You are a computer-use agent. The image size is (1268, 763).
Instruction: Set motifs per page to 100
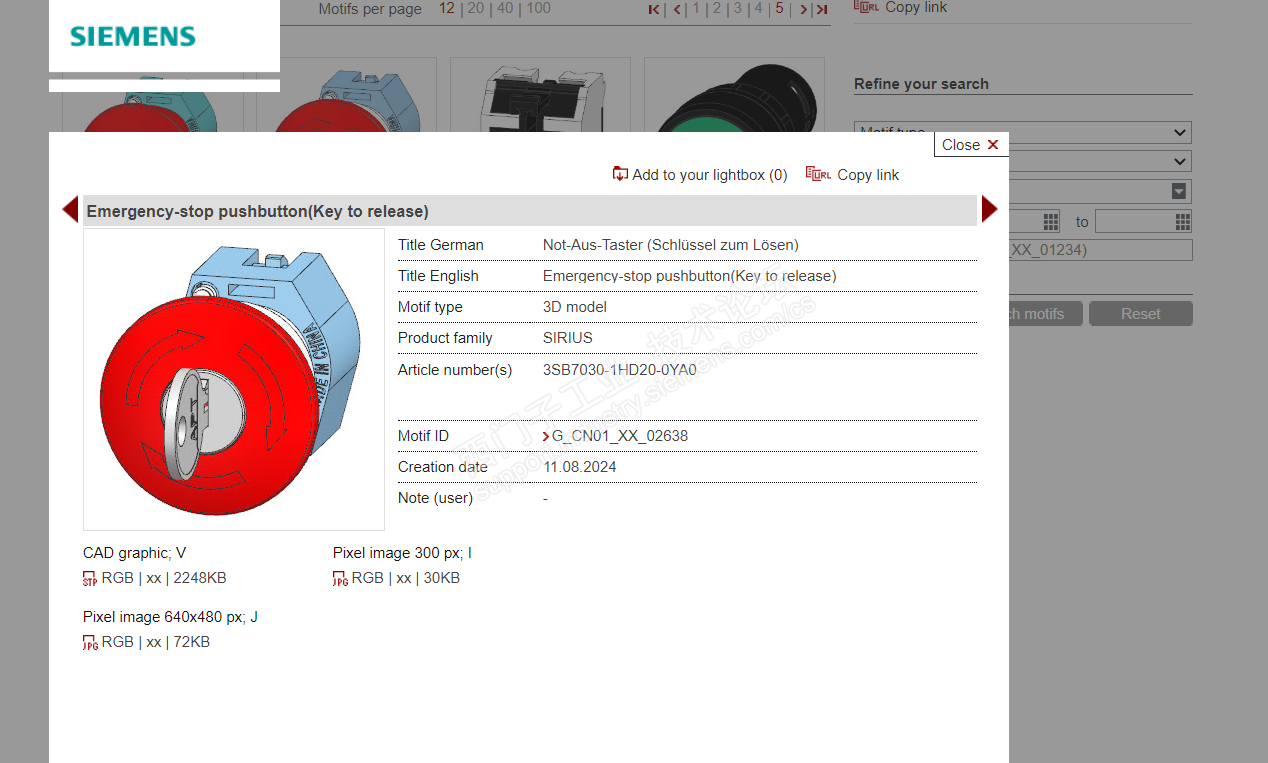click(538, 9)
